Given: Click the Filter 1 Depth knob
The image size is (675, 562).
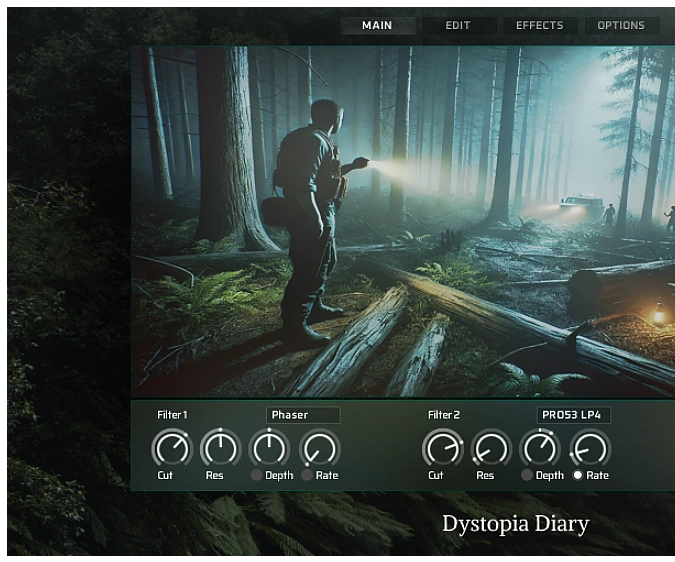Looking at the screenshot, I should pos(269,448).
